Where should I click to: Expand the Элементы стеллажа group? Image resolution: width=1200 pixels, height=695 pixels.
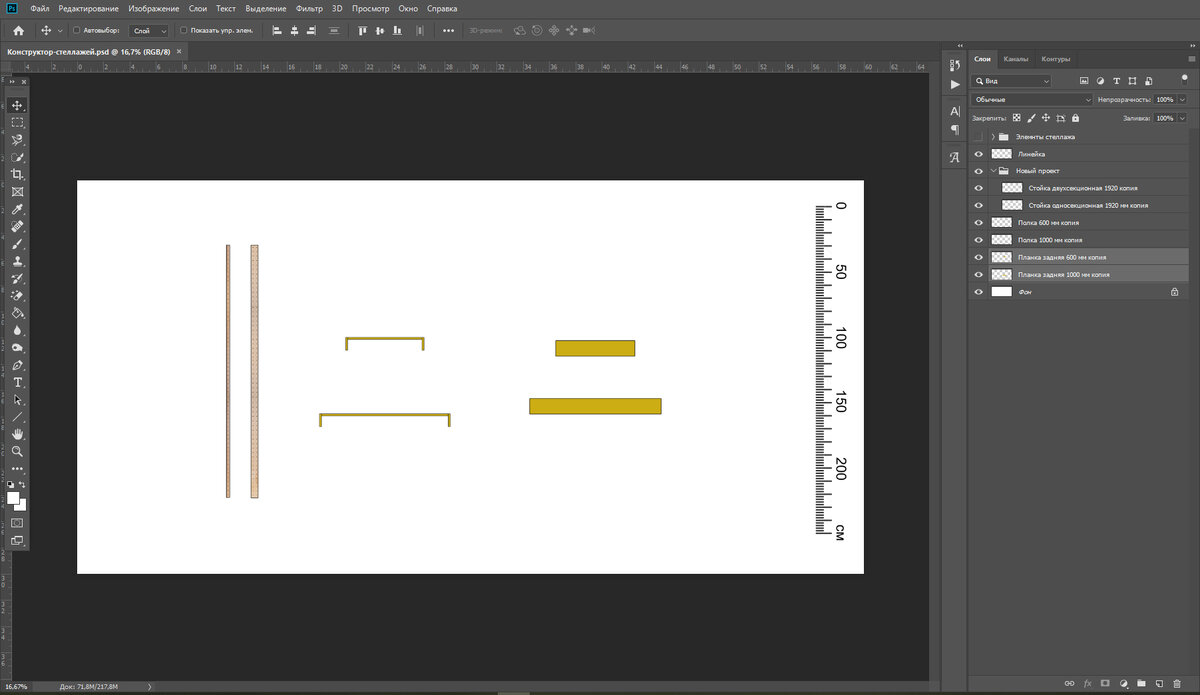coord(993,136)
